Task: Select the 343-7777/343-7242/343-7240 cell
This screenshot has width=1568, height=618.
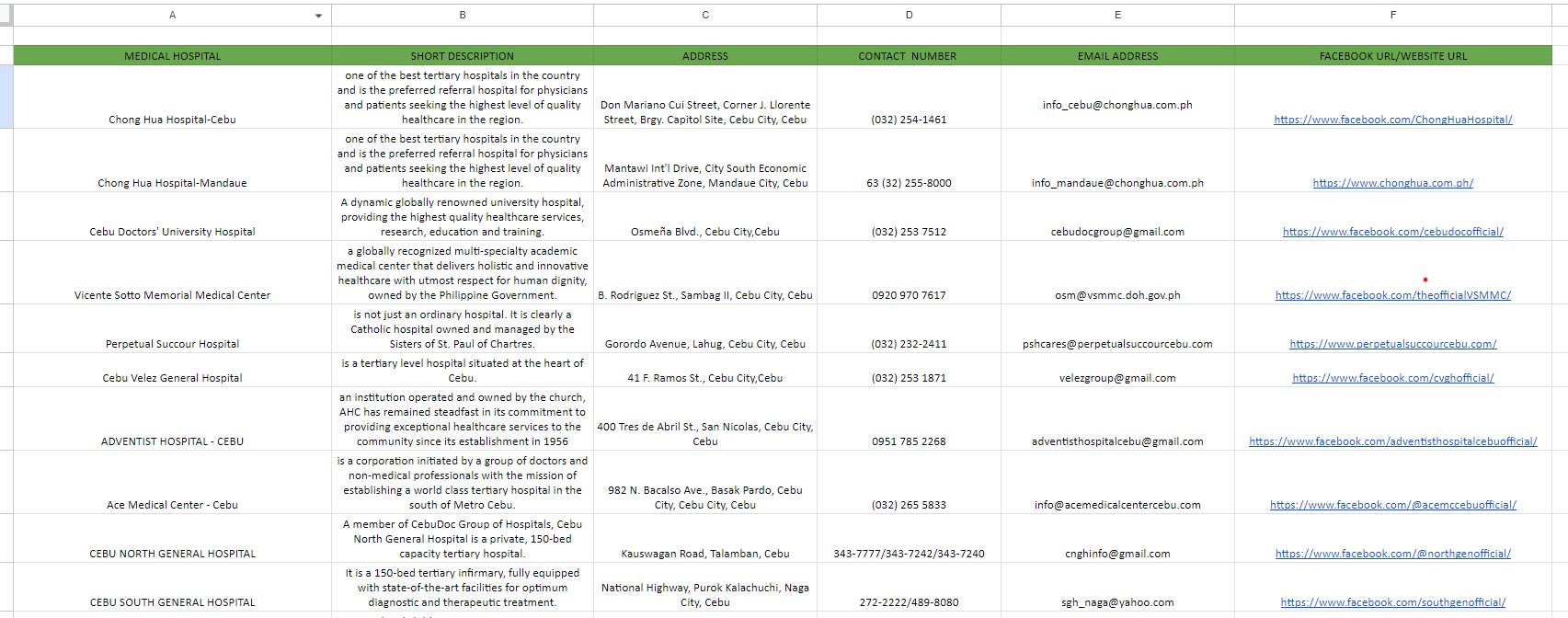Action: 909,539
